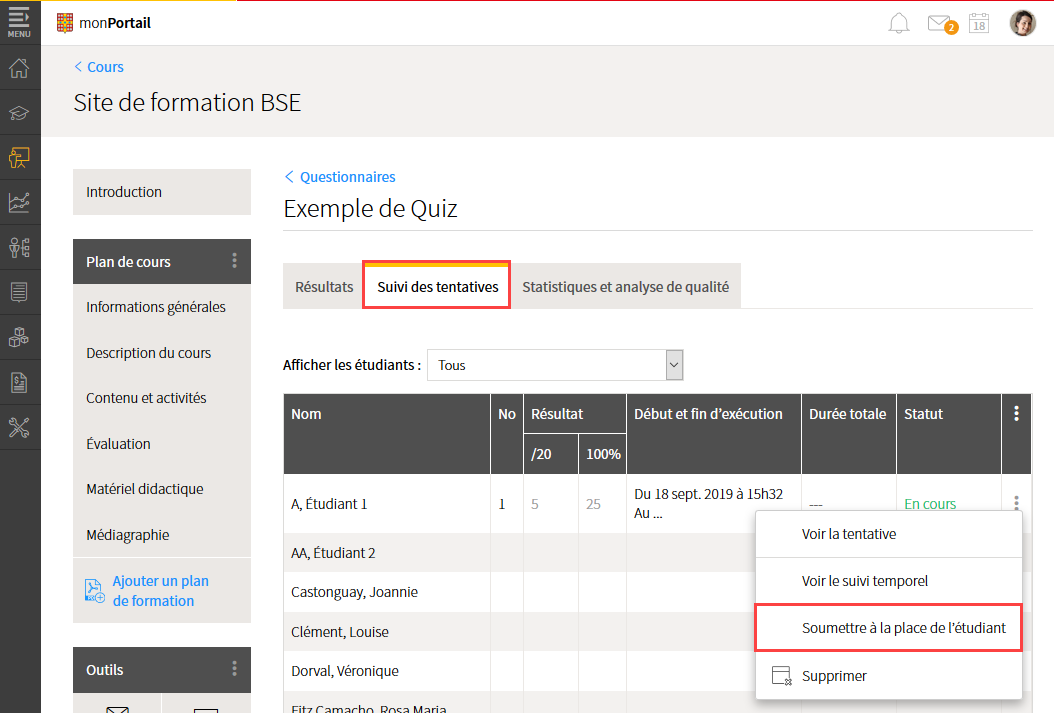1054x713 pixels.
Task: Open Statistiques et analyse de qualité tab
Action: pyautogui.click(x=625, y=287)
